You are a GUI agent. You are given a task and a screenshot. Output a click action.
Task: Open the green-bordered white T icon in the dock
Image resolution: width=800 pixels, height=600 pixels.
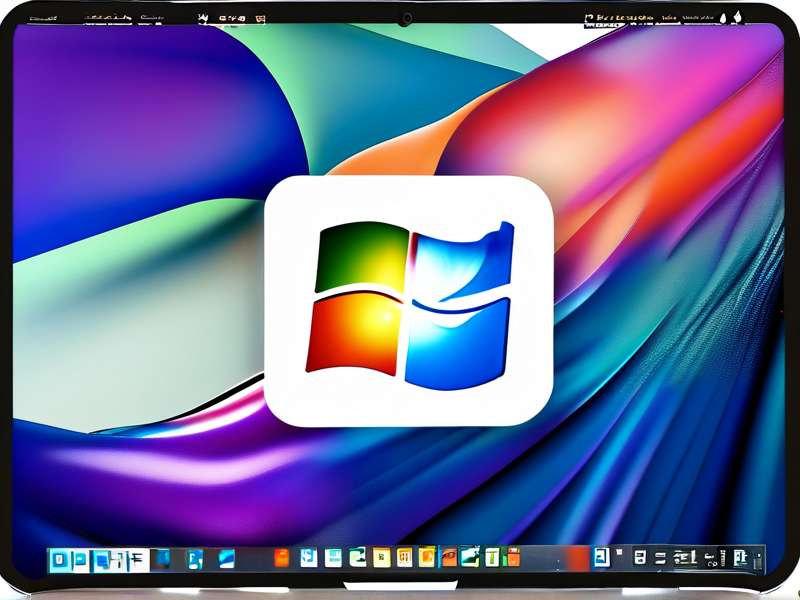click(x=492, y=557)
